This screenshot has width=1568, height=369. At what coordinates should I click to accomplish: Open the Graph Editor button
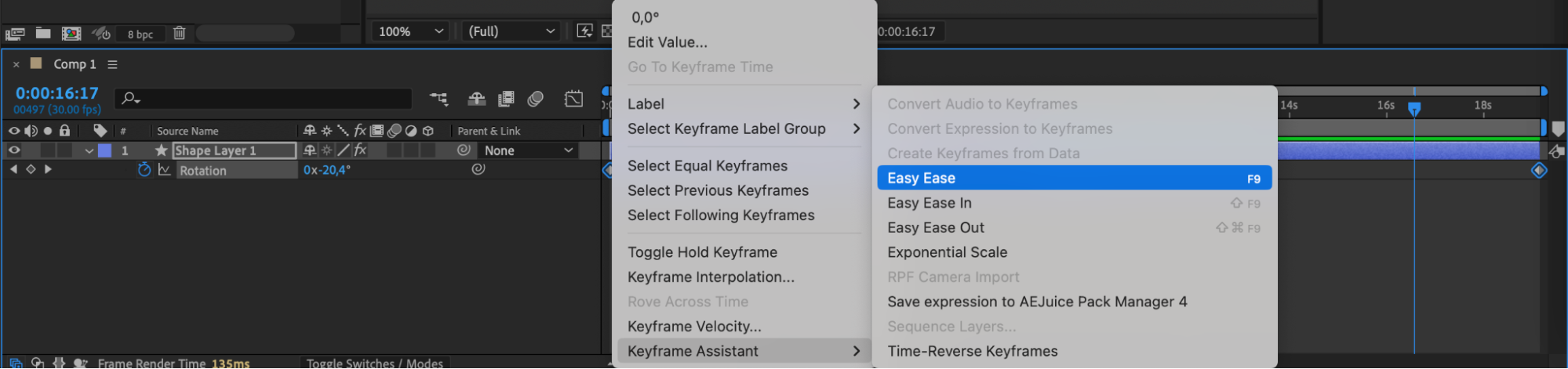coord(573,99)
